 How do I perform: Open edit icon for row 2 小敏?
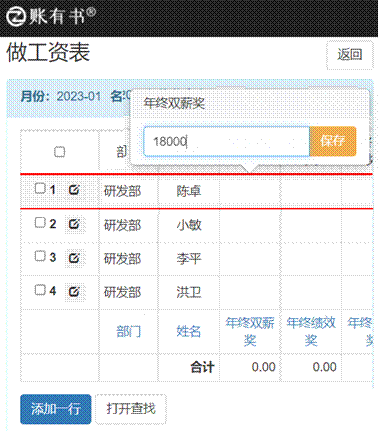74,224
